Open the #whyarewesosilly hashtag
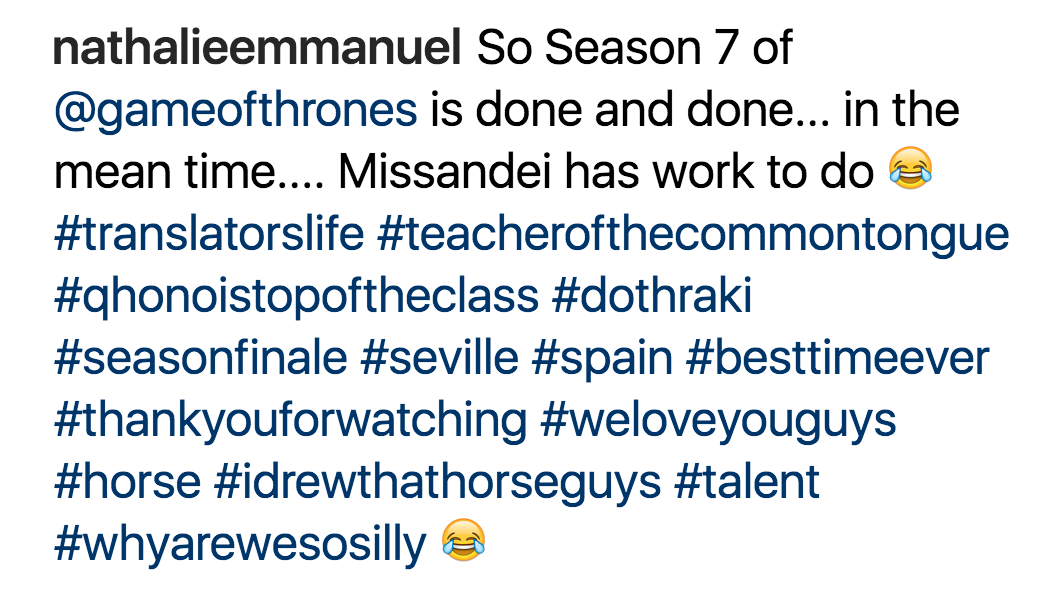 tap(240, 547)
